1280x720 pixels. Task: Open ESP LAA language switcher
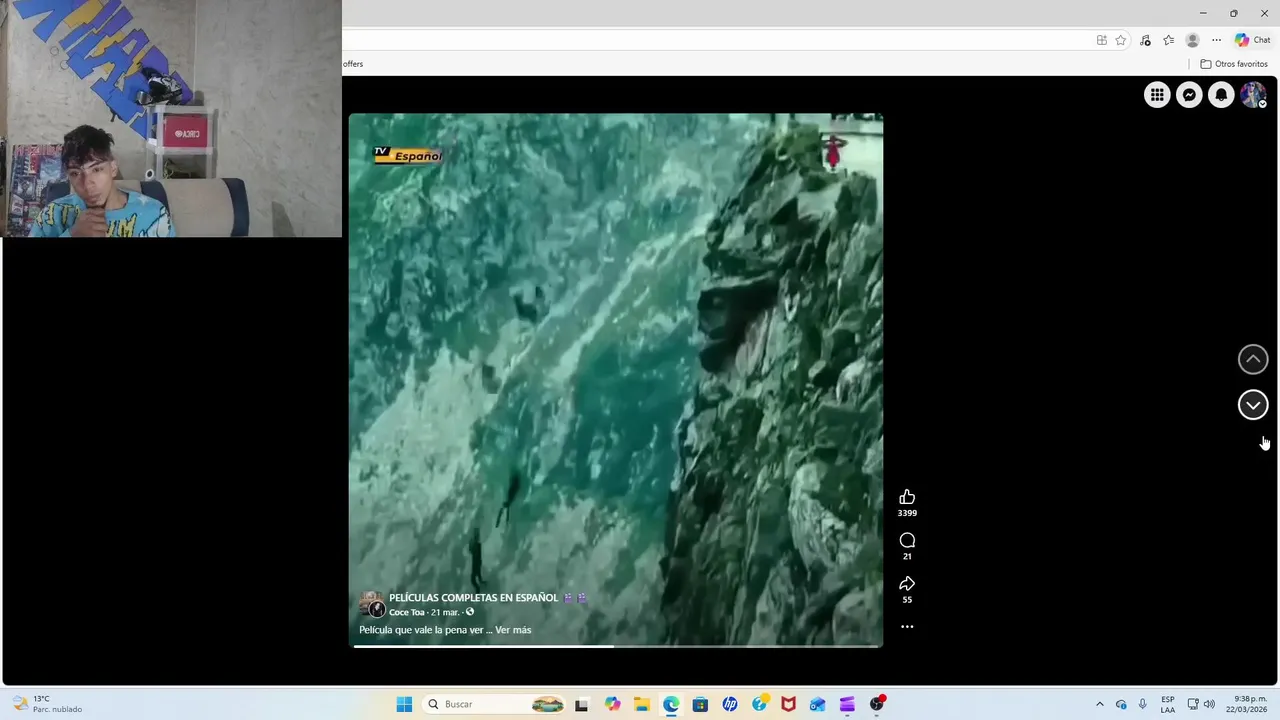tap(1168, 704)
